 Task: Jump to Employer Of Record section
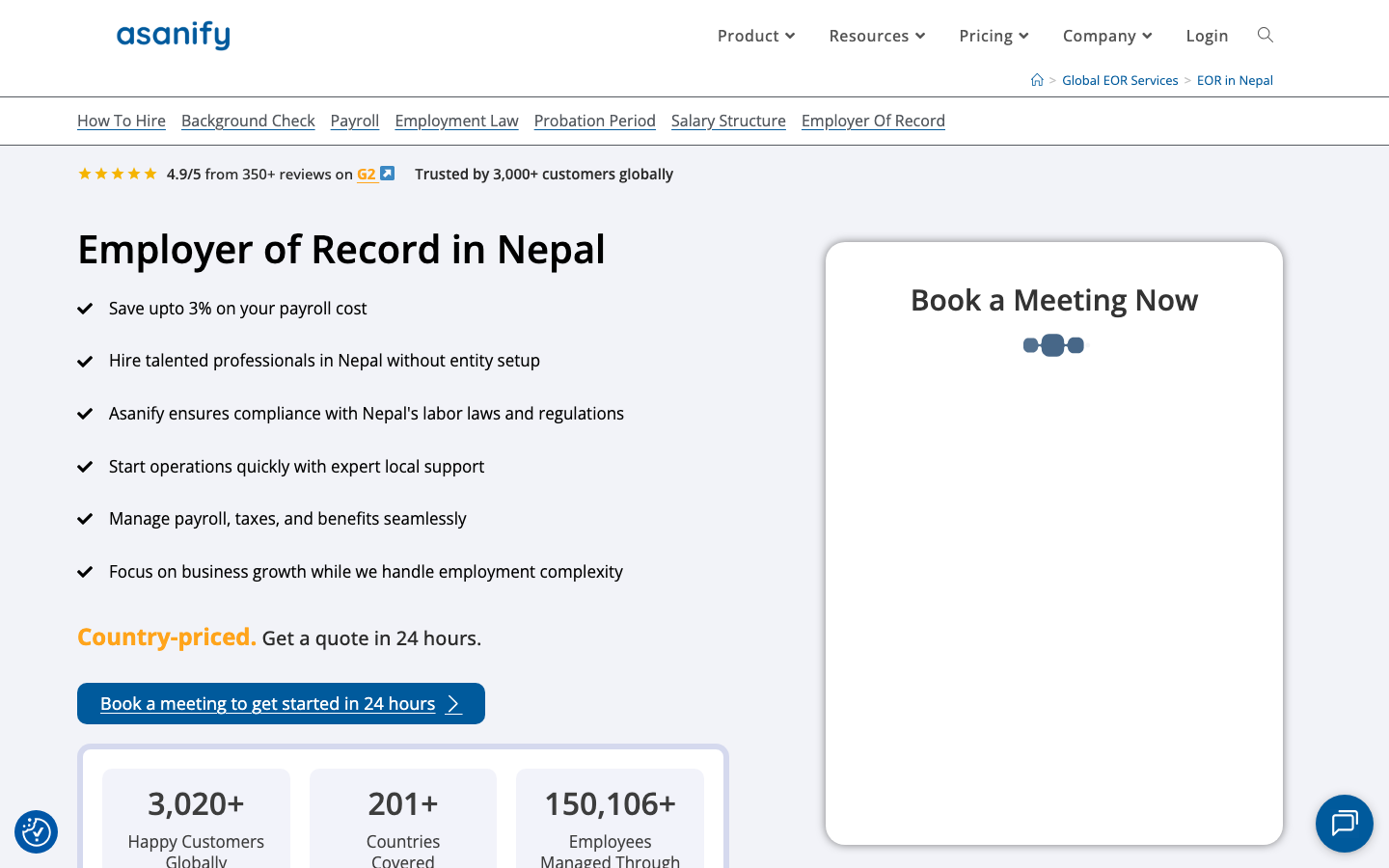pos(873,121)
